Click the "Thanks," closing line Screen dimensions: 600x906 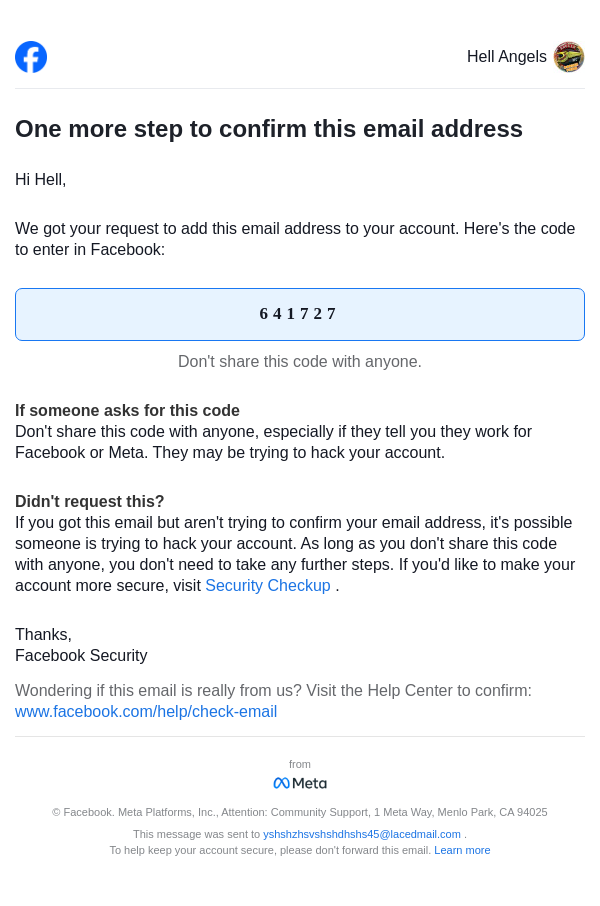43,635
